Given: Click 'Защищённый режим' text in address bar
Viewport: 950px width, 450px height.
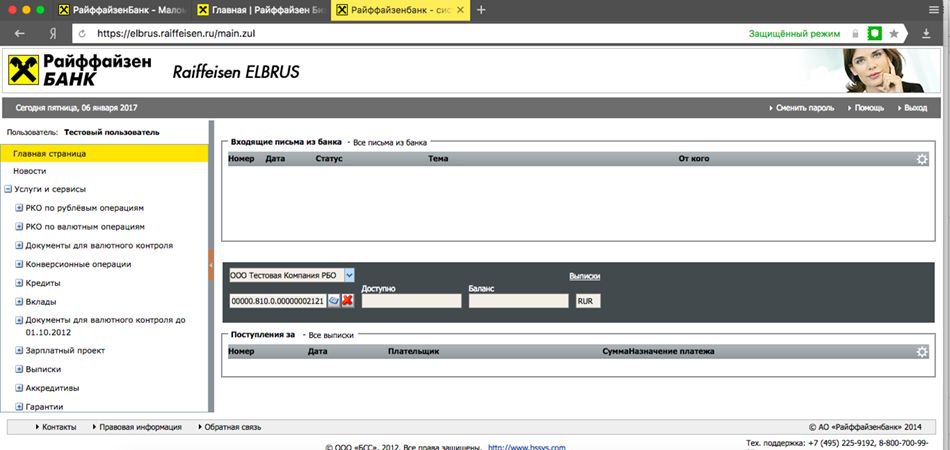Looking at the screenshot, I should point(794,34).
